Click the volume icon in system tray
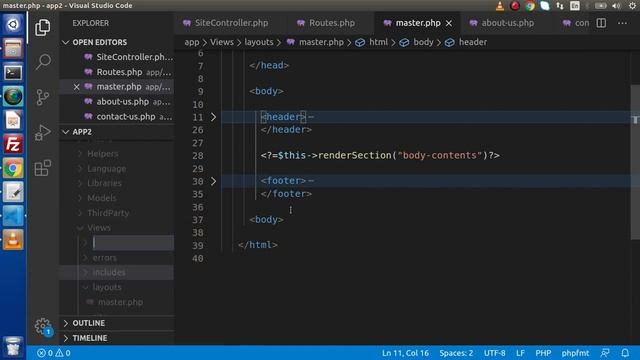 (616, 6)
